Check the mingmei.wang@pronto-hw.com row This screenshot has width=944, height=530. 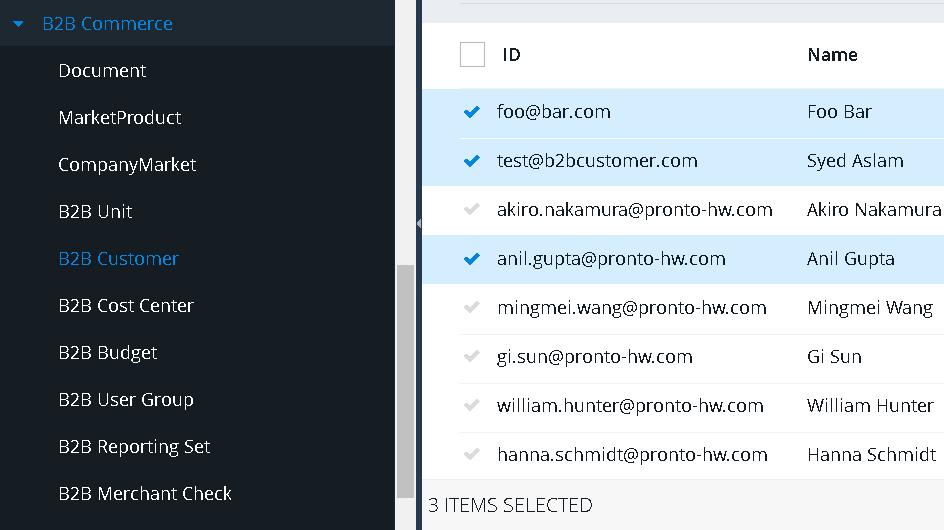point(472,308)
